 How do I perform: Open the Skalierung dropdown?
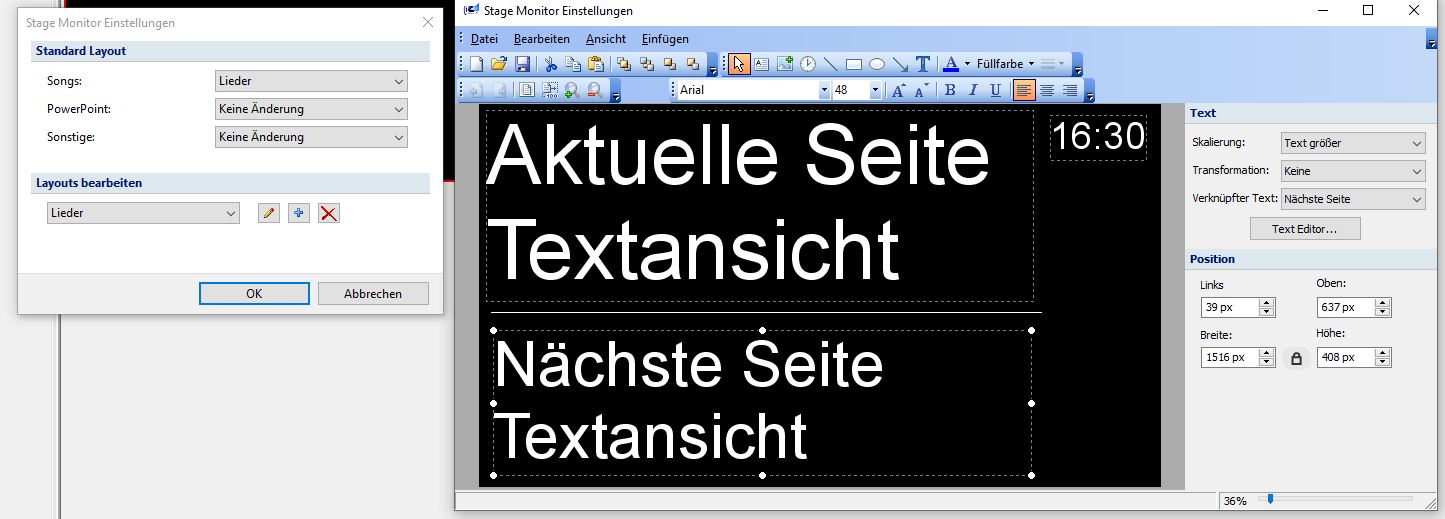tap(1353, 143)
